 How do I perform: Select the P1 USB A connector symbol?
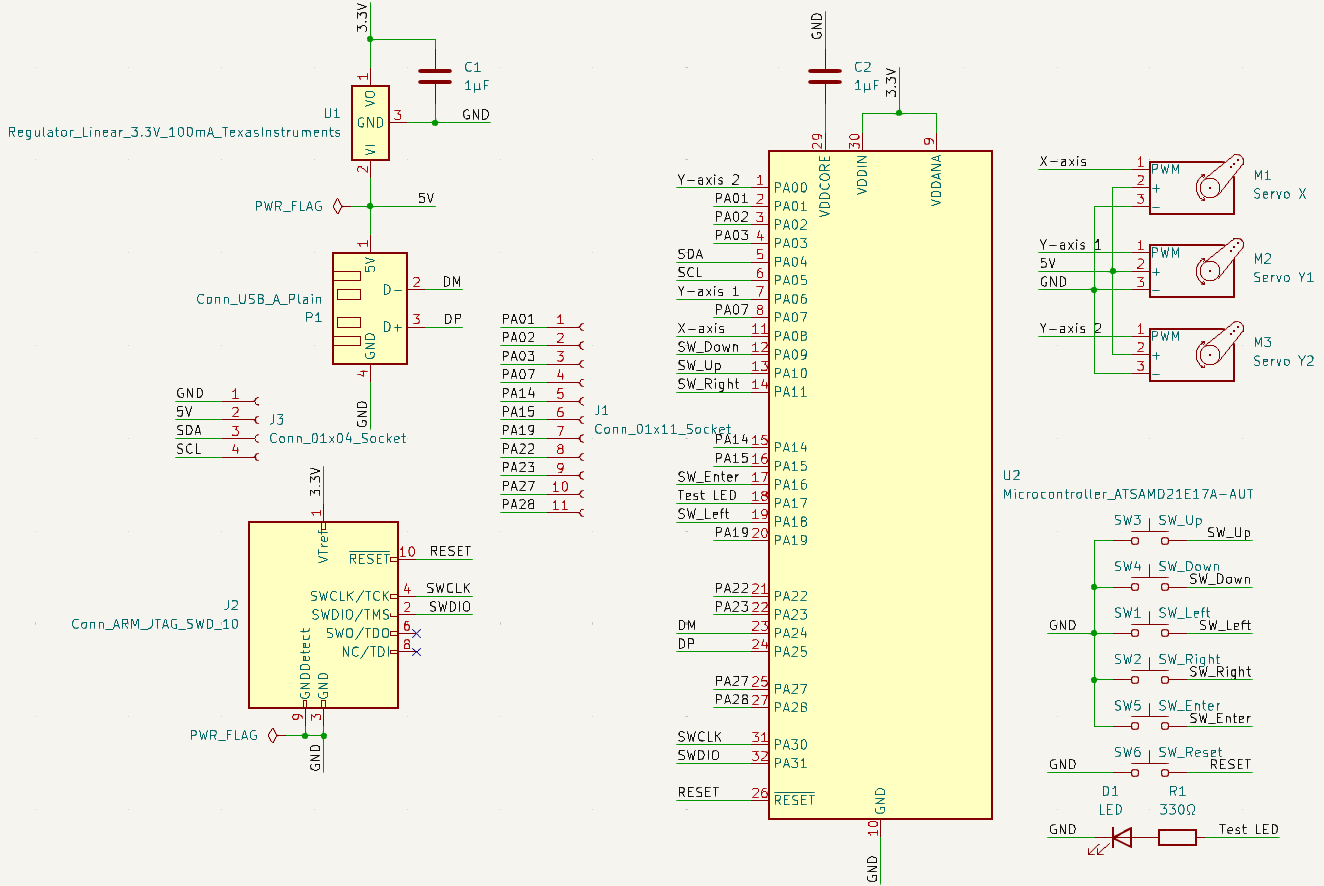370,308
